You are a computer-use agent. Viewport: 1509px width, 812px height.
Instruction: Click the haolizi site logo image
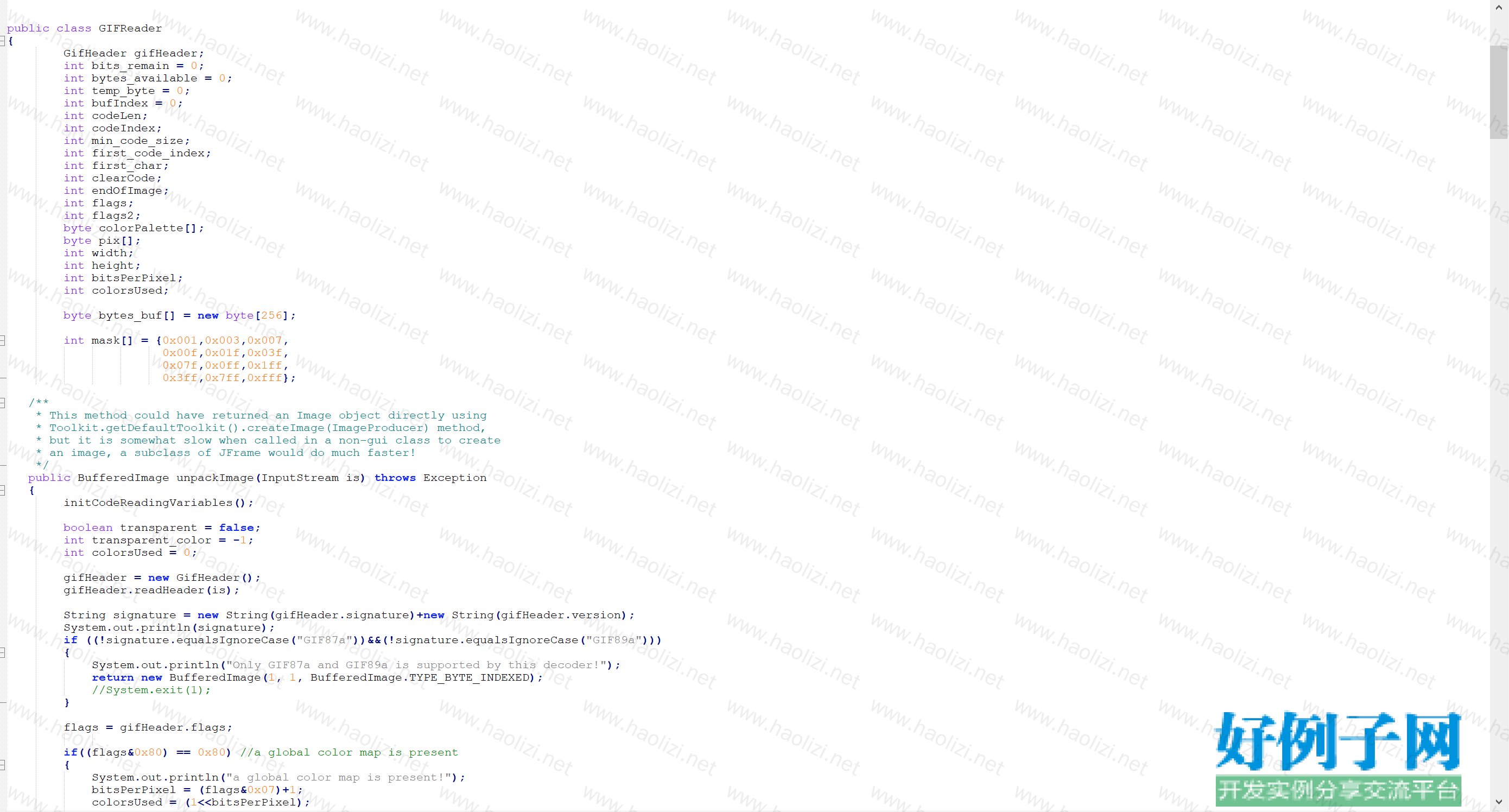click(1337, 741)
